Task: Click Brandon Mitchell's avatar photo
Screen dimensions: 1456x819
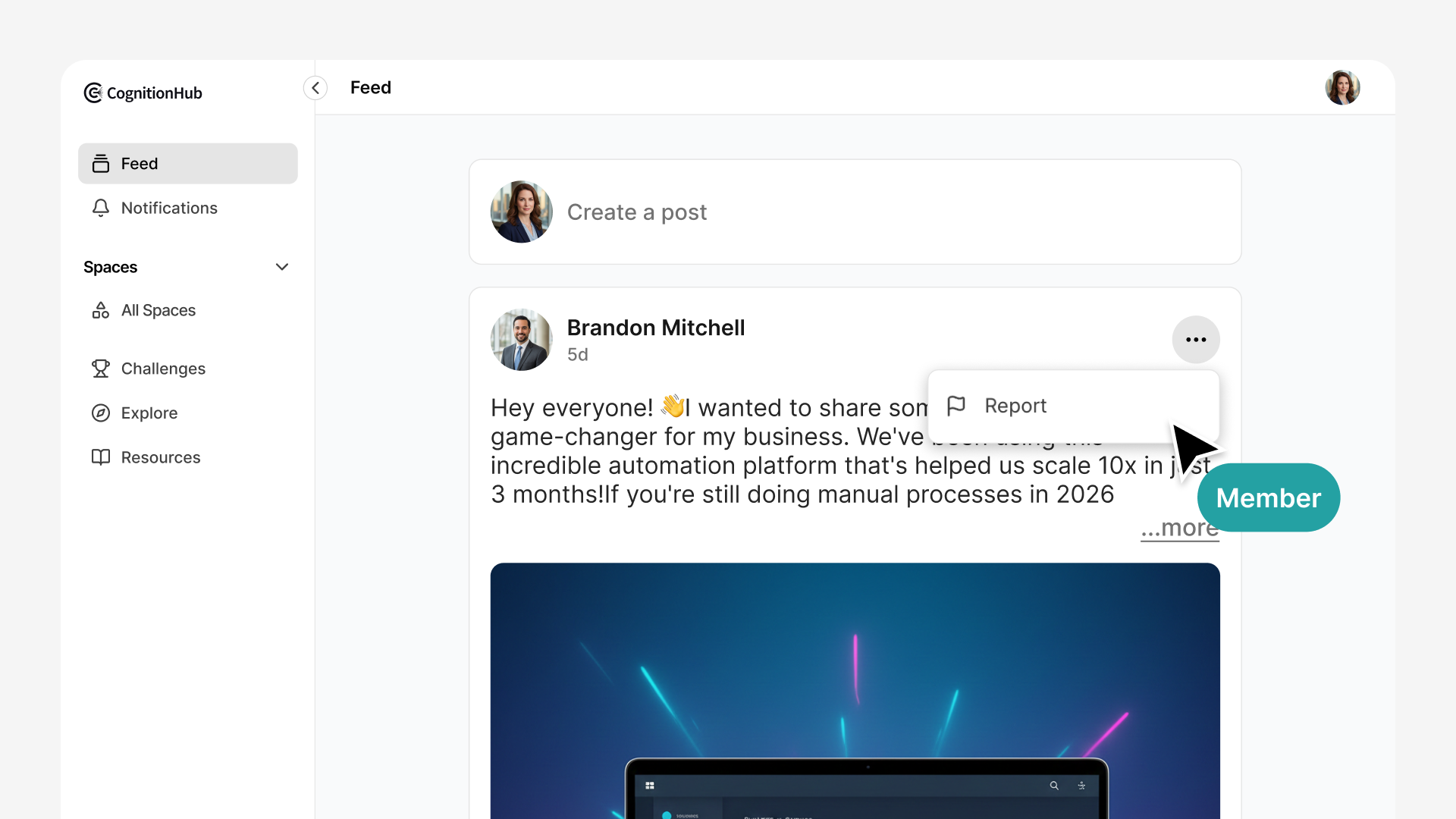Action: point(521,340)
